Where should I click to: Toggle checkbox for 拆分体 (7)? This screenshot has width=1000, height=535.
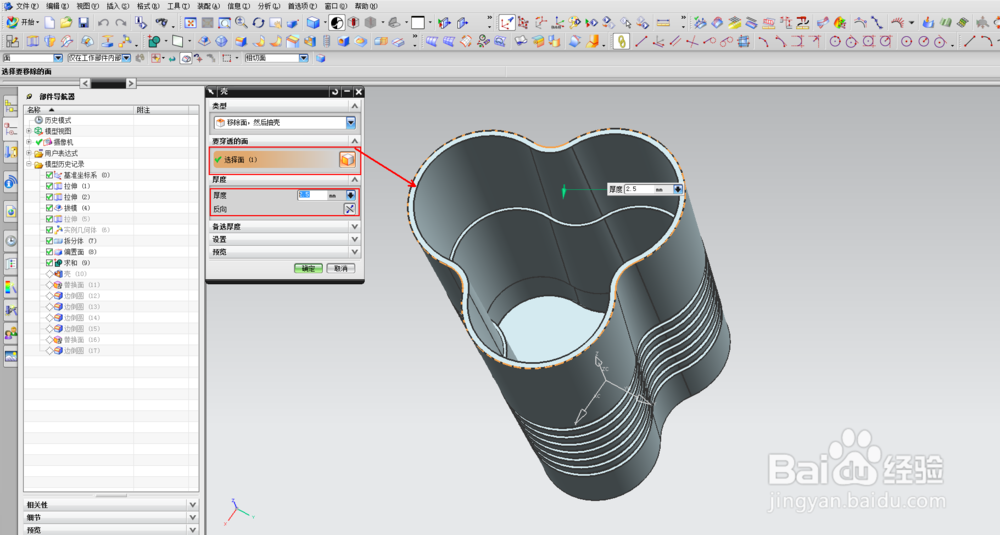coord(49,241)
